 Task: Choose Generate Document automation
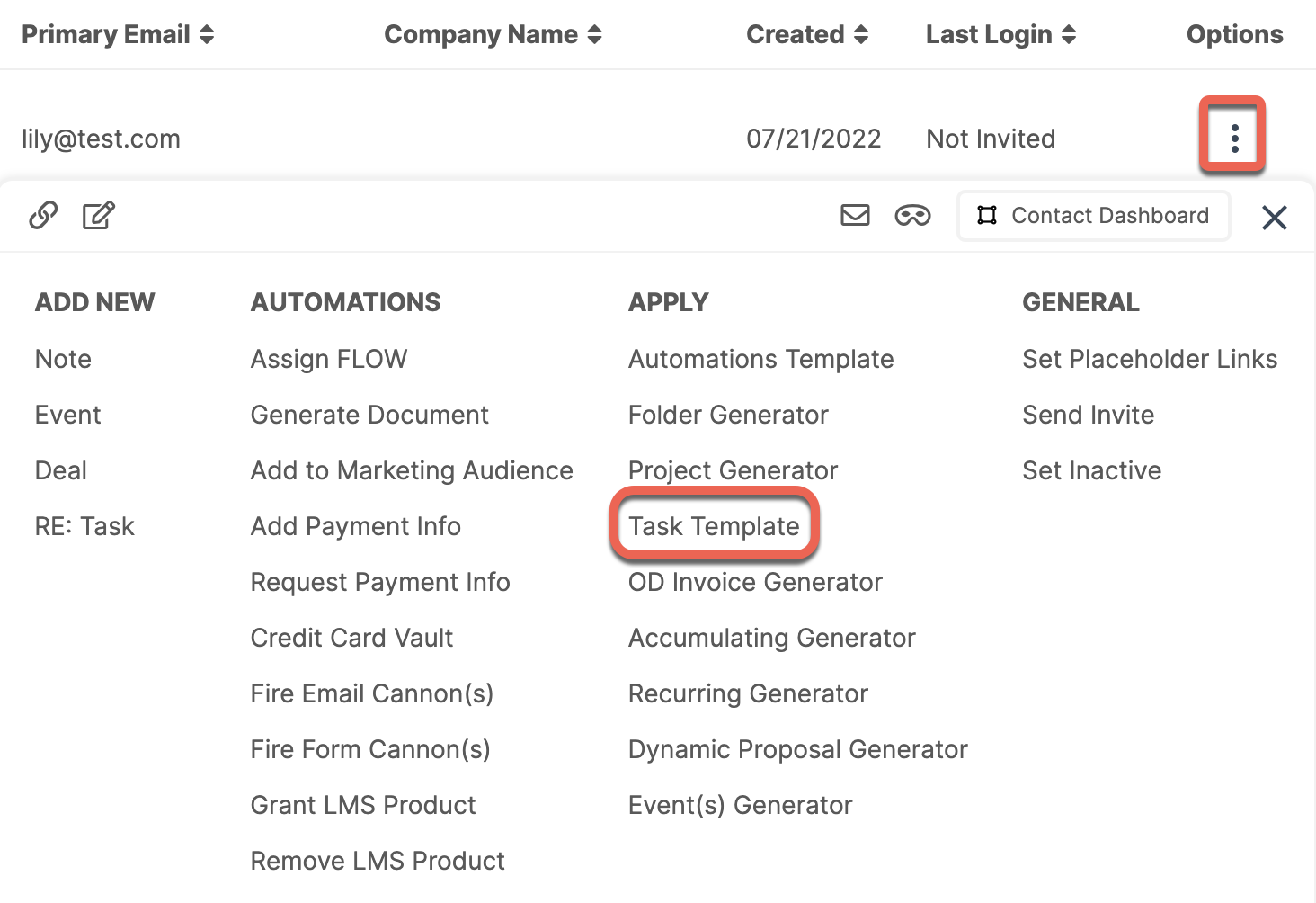369,415
